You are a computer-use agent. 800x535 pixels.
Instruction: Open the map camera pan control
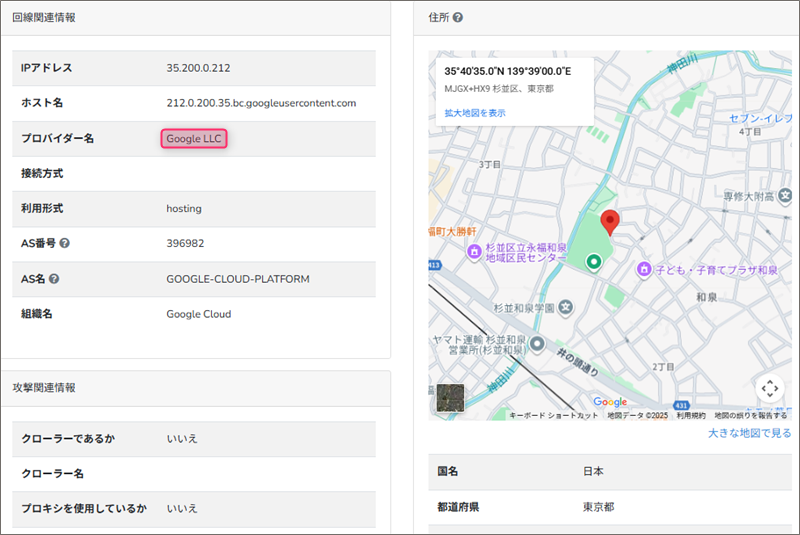click(x=769, y=388)
